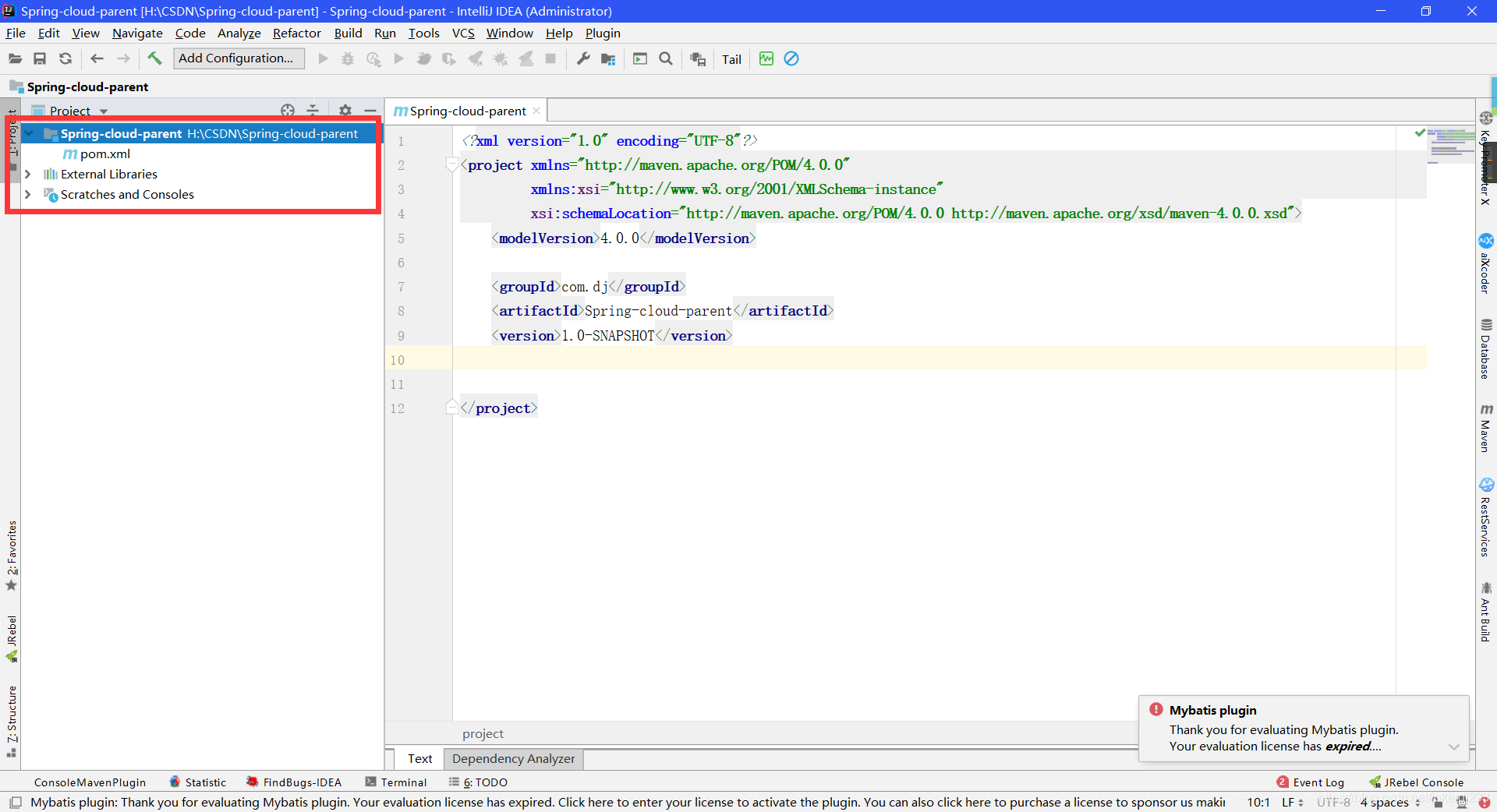Click the Build project hammer icon
Viewport: 1497px width, 812px height.
click(x=154, y=58)
